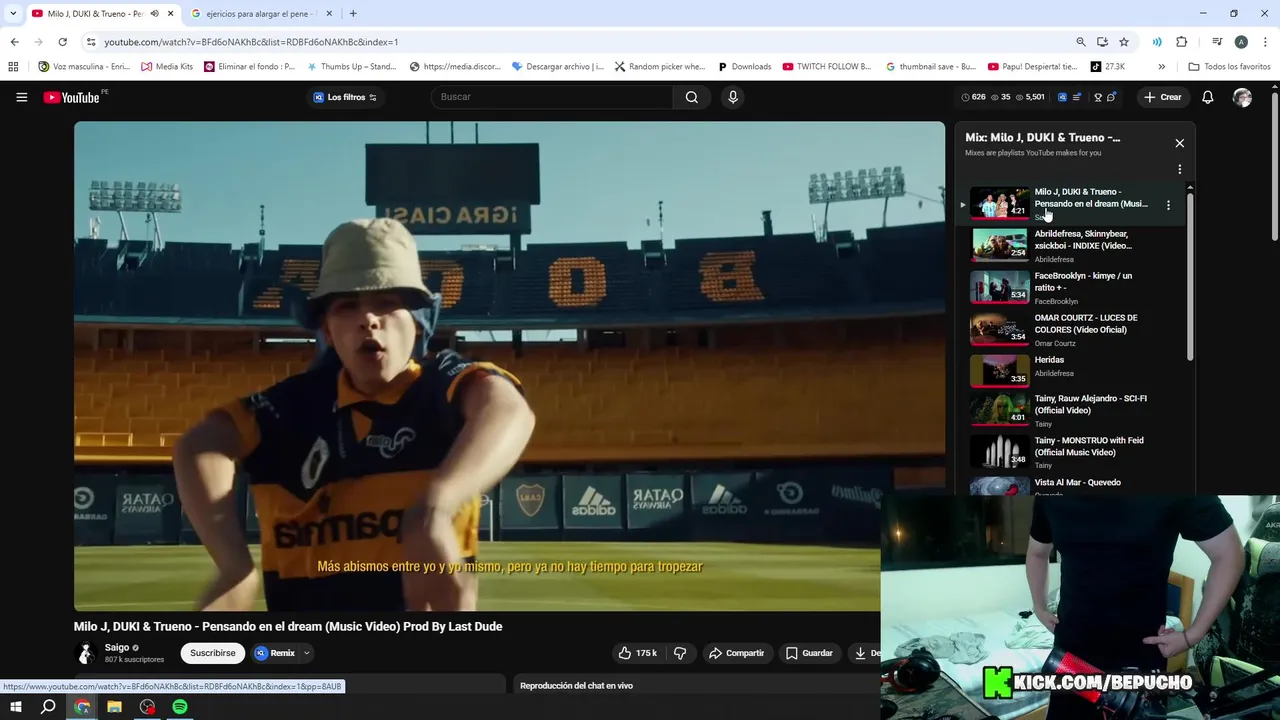Image resolution: width=1280 pixels, height=720 pixels.
Task: Open Spotify from the taskbar
Action: coord(180,707)
